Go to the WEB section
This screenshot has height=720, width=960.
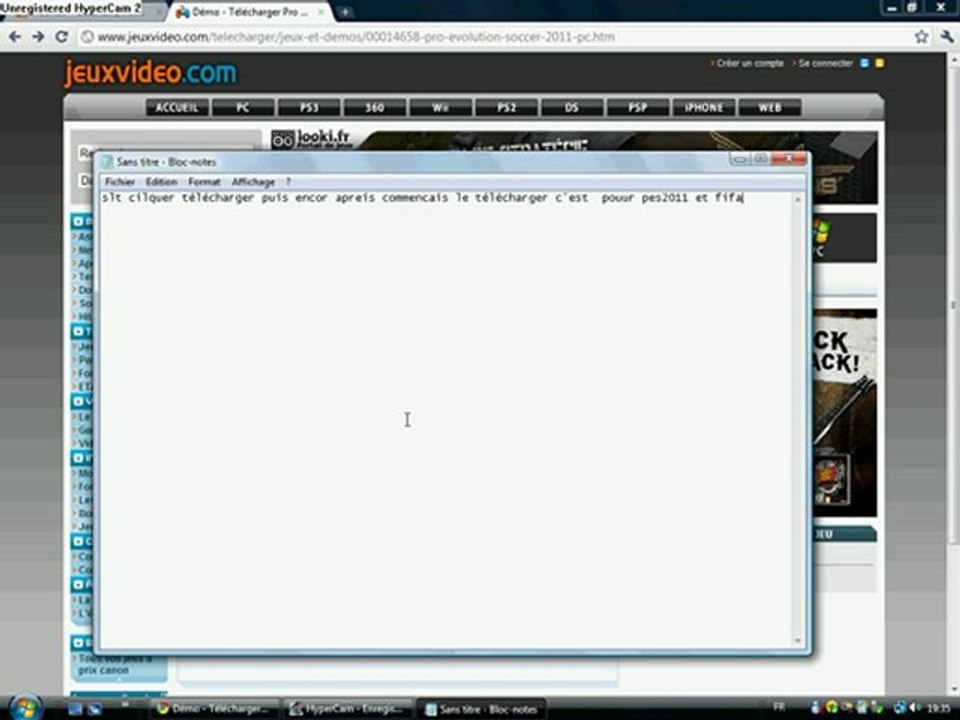[770, 108]
